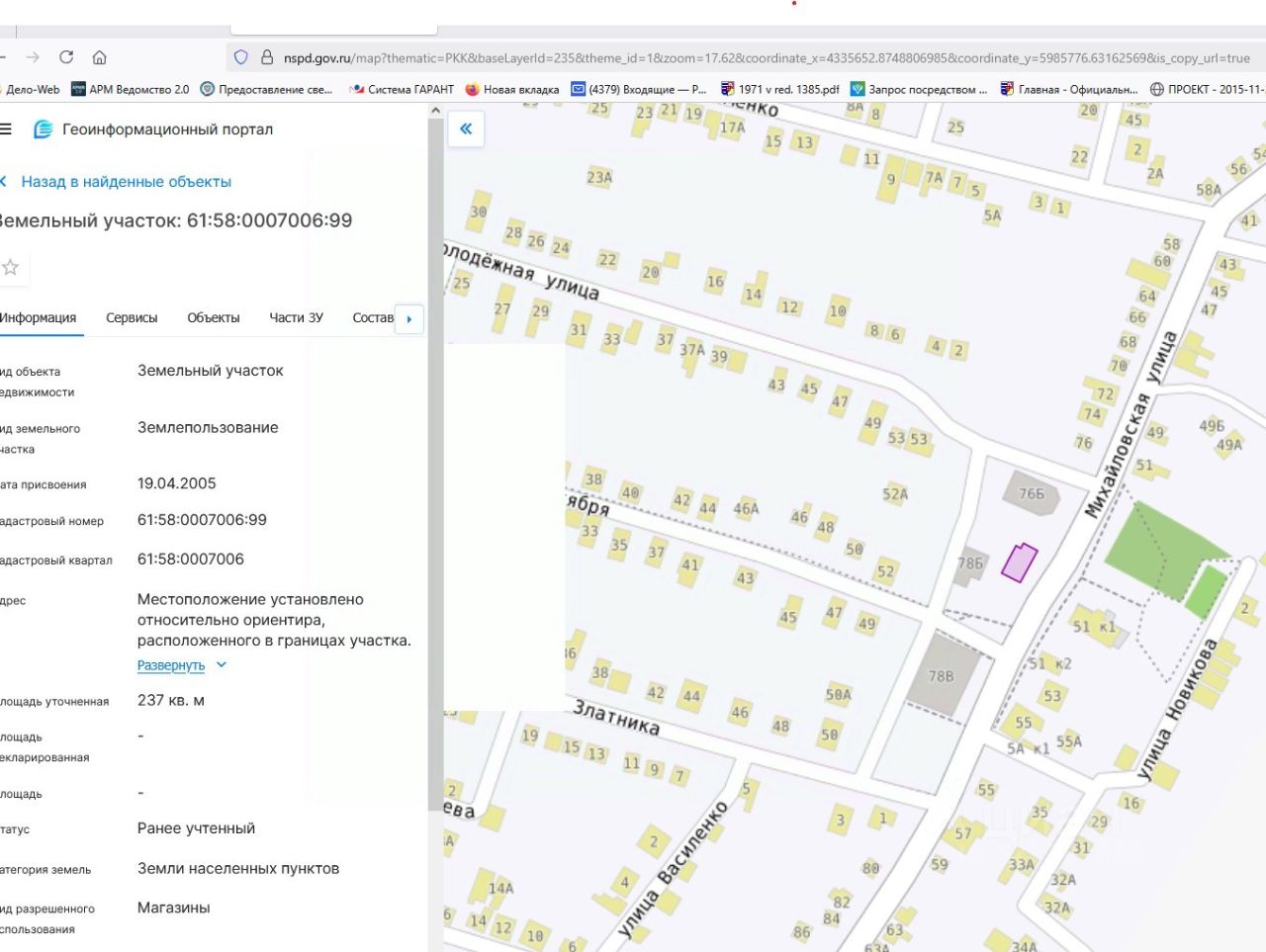Add the land parcel to favorites star

[x=10, y=267]
